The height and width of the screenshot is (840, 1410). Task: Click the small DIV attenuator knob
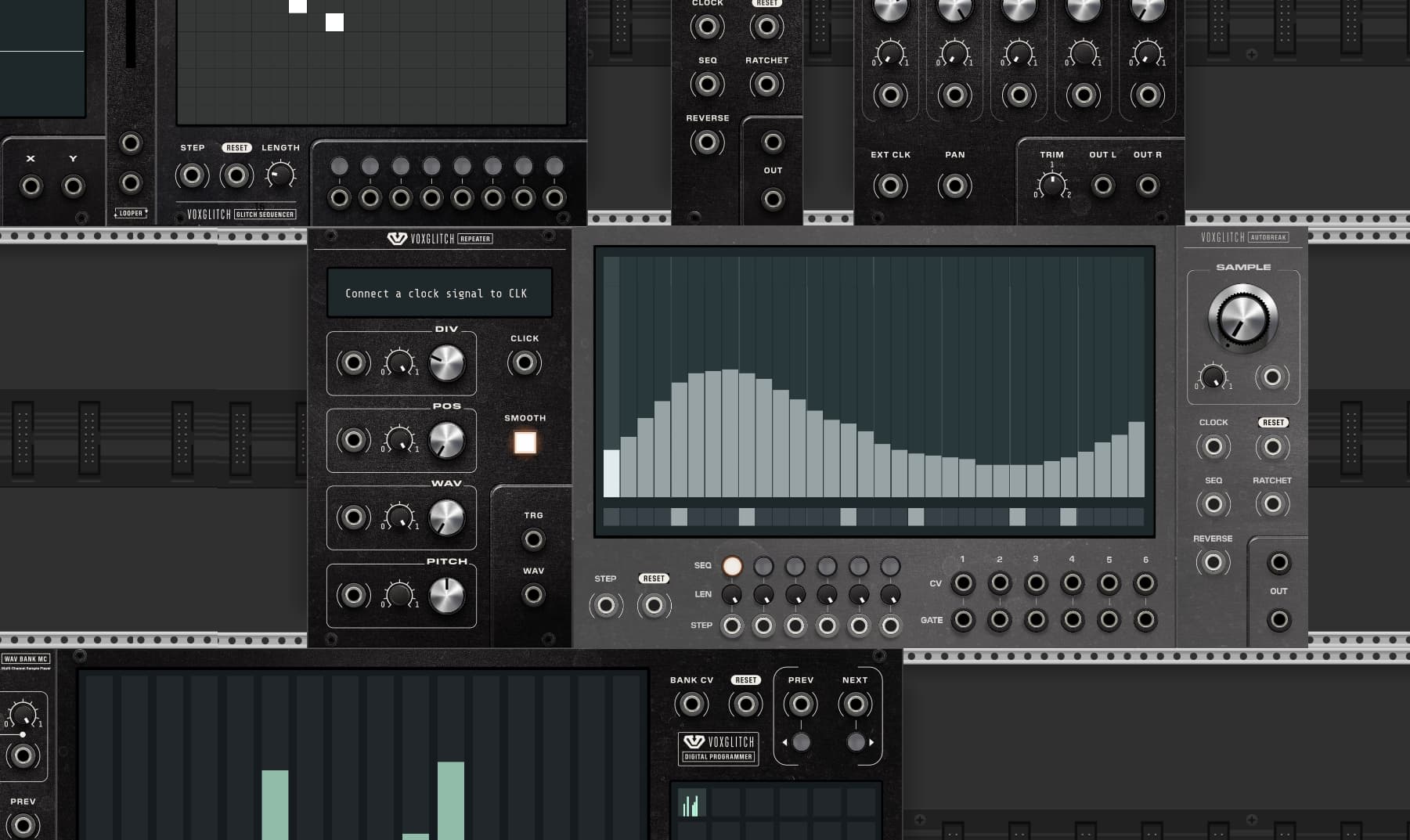coord(400,363)
